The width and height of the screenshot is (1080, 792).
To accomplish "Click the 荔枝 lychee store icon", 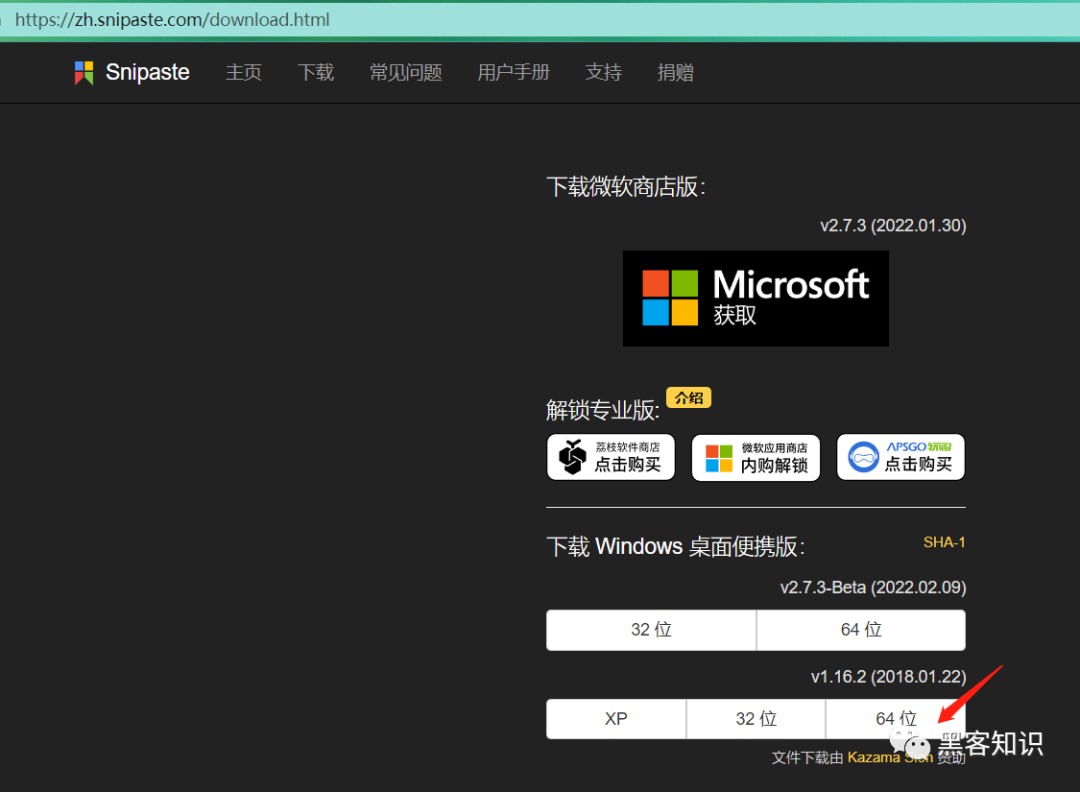I will [572, 457].
